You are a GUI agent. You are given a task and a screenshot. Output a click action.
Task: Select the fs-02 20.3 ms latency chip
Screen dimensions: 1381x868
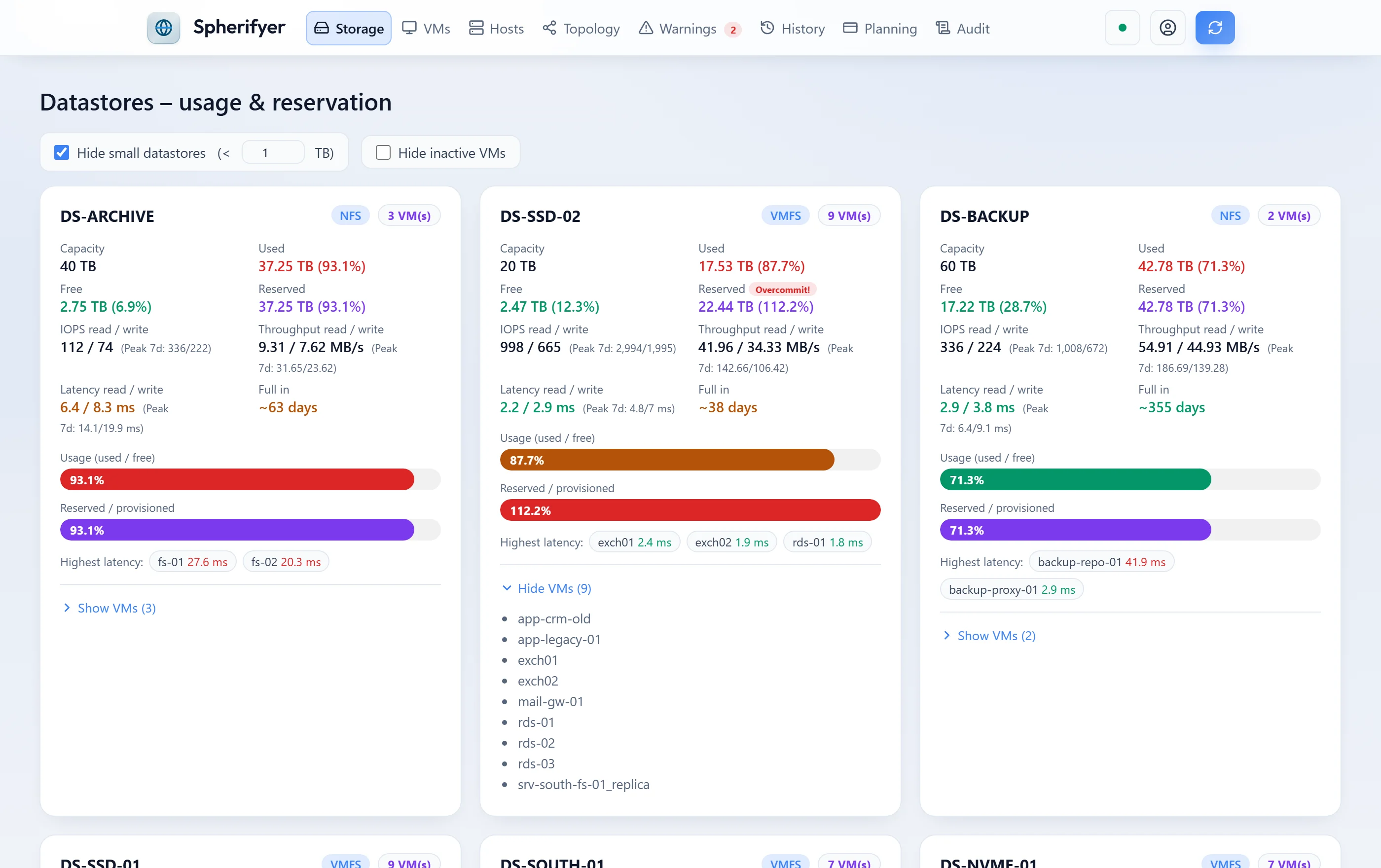286,562
